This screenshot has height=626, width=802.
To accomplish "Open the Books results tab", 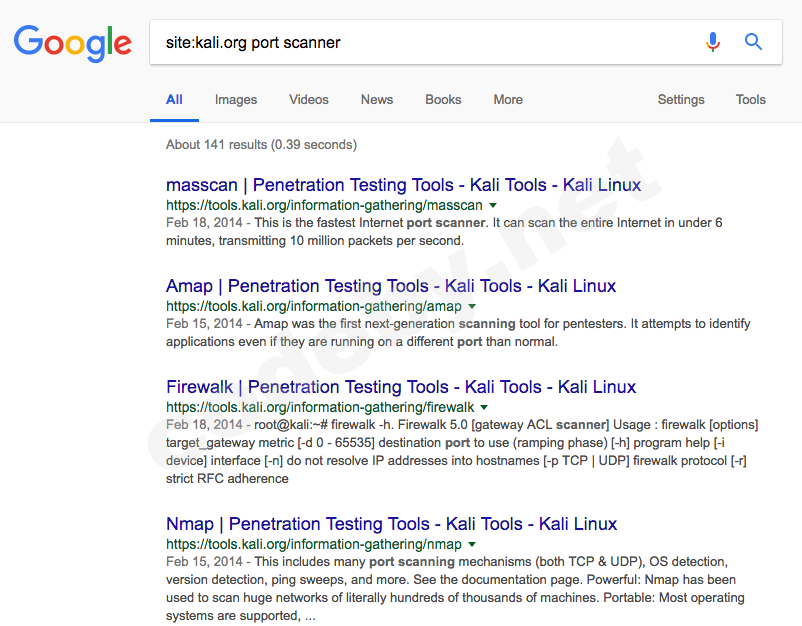I will [442, 100].
